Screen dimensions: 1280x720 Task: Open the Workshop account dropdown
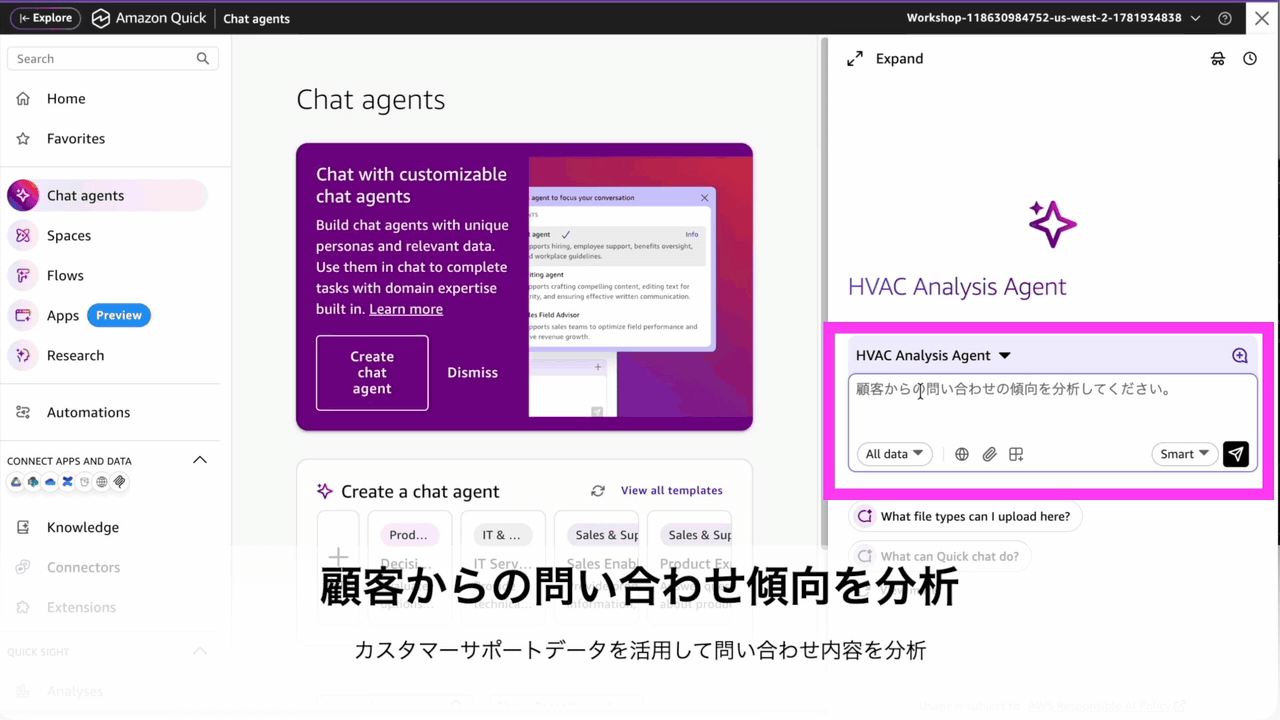coord(1054,18)
